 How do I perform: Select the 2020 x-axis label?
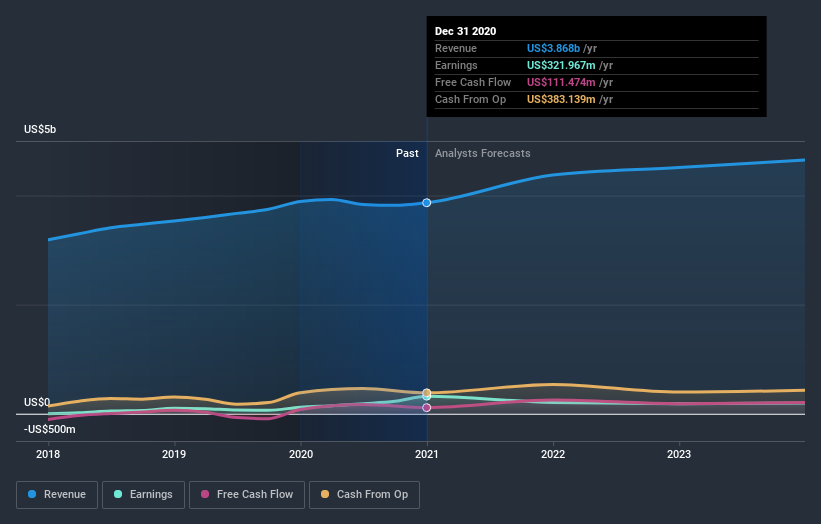click(x=301, y=454)
